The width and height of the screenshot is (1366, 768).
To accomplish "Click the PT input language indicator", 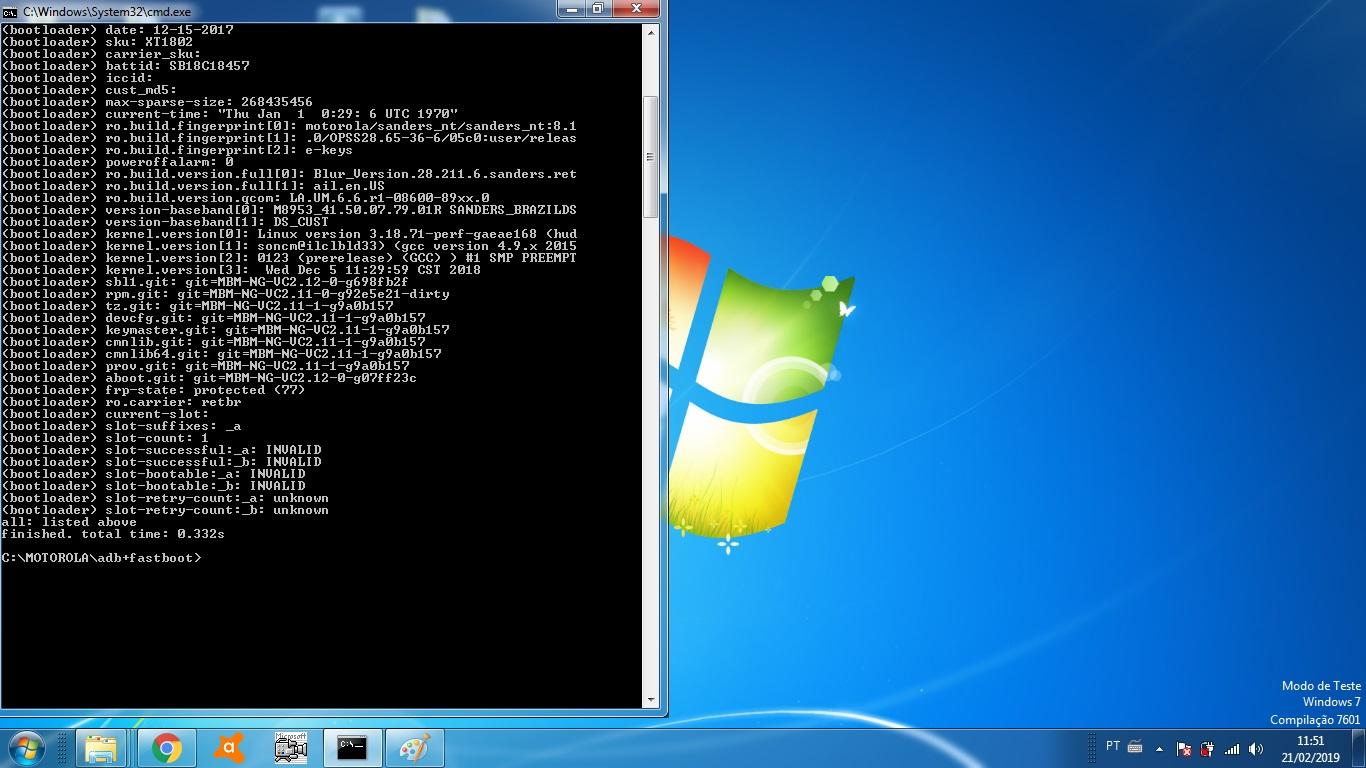I will [x=1113, y=746].
